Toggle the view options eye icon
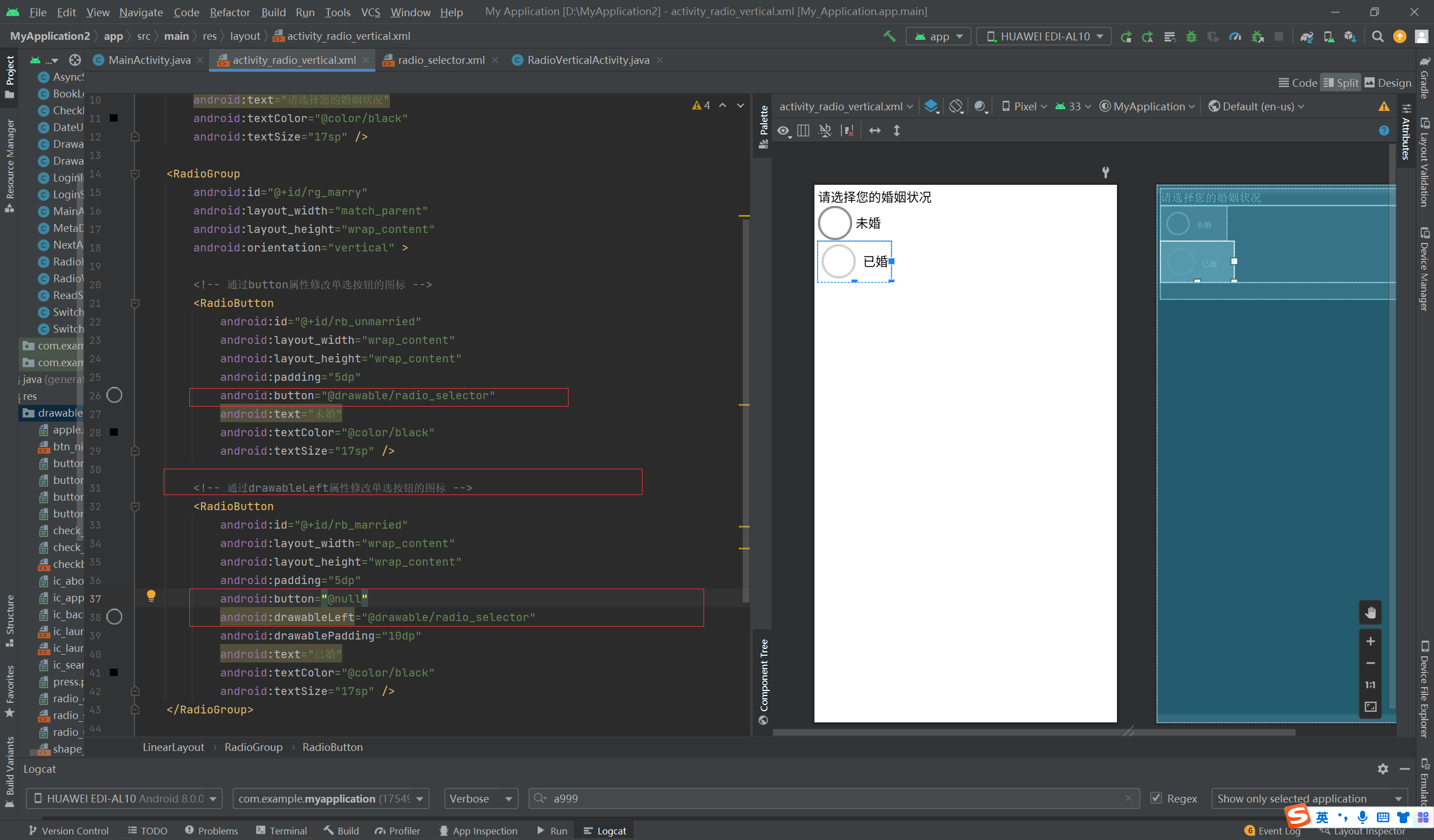Image resolution: width=1434 pixels, height=840 pixels. pos(784,131)
